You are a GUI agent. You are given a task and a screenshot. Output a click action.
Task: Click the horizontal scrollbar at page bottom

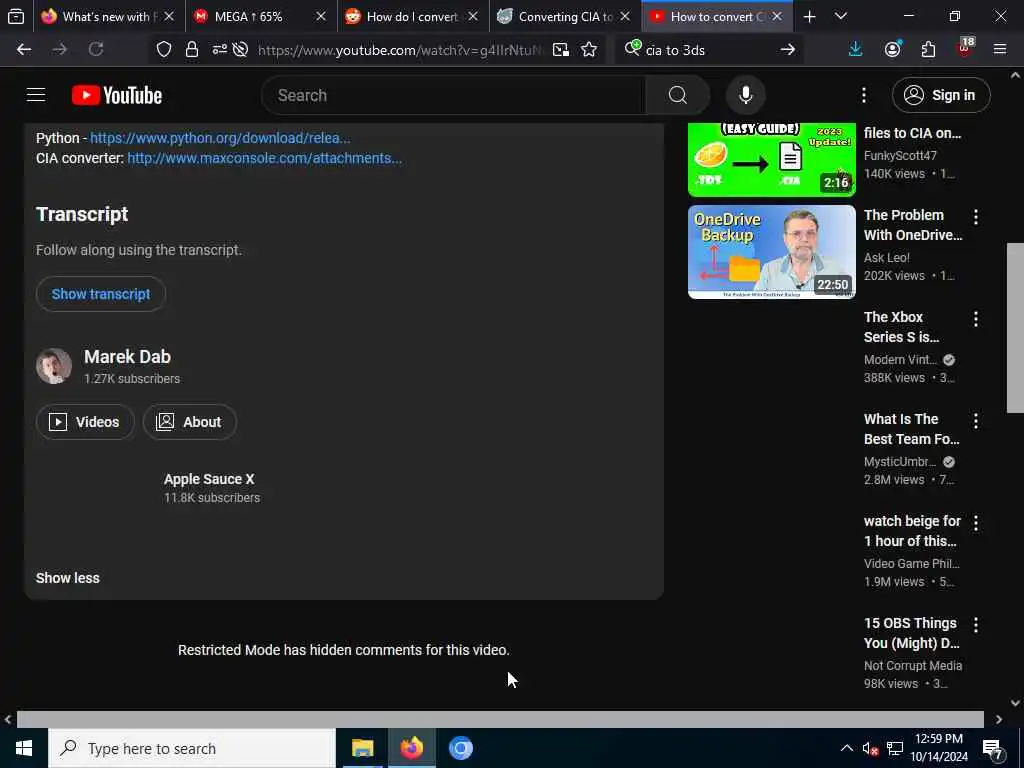point(500,719)
